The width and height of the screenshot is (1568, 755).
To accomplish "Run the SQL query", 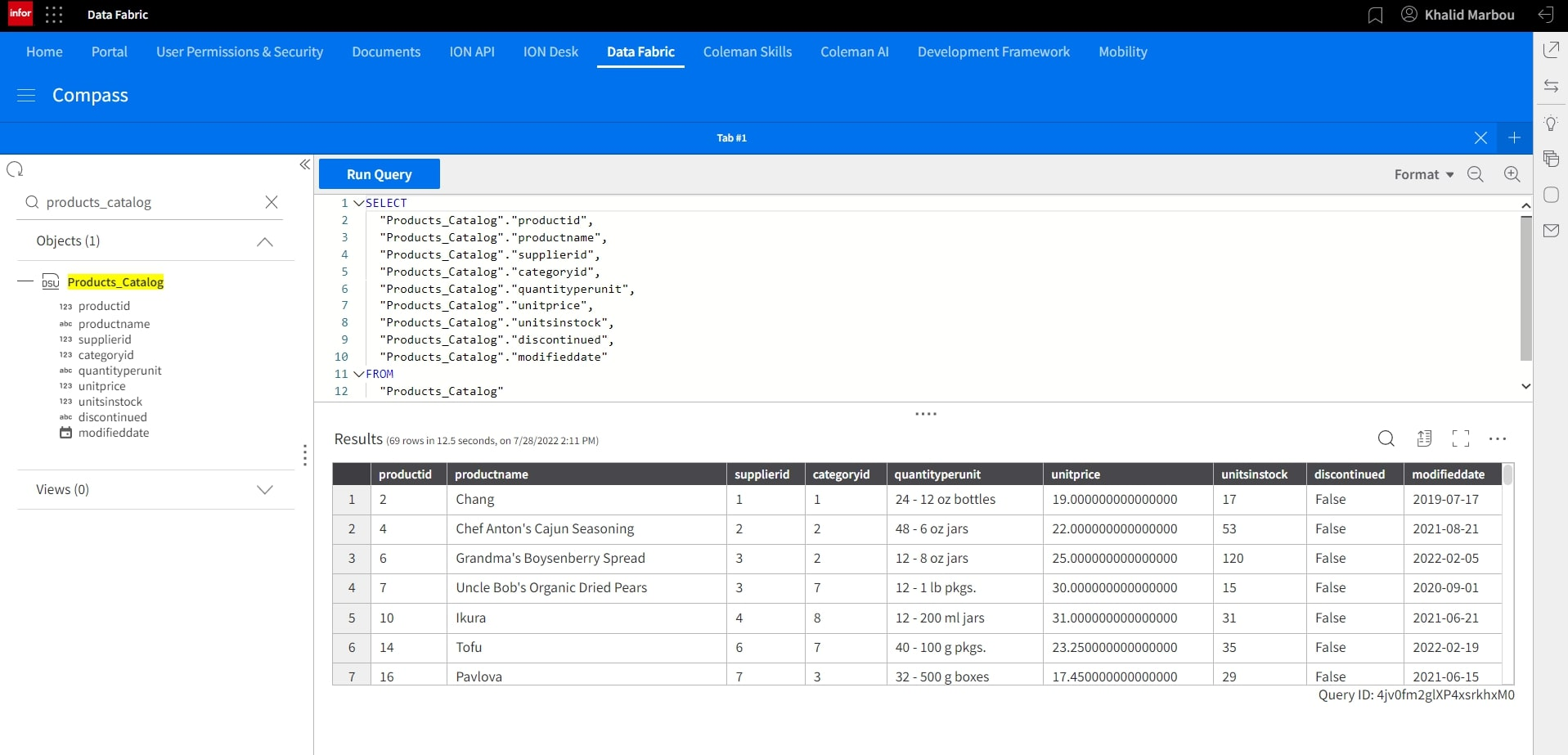I will point(379,174).
